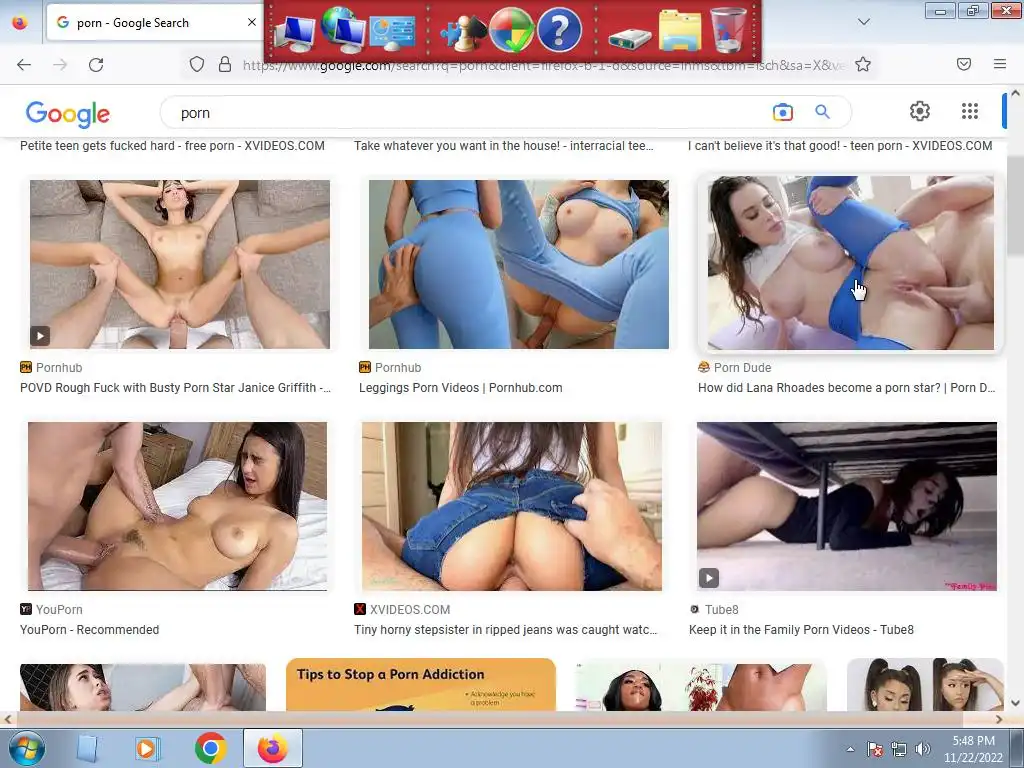Click the network status tray icon
The height and width of the screenshot is (768, 1024).
(899, 749)
